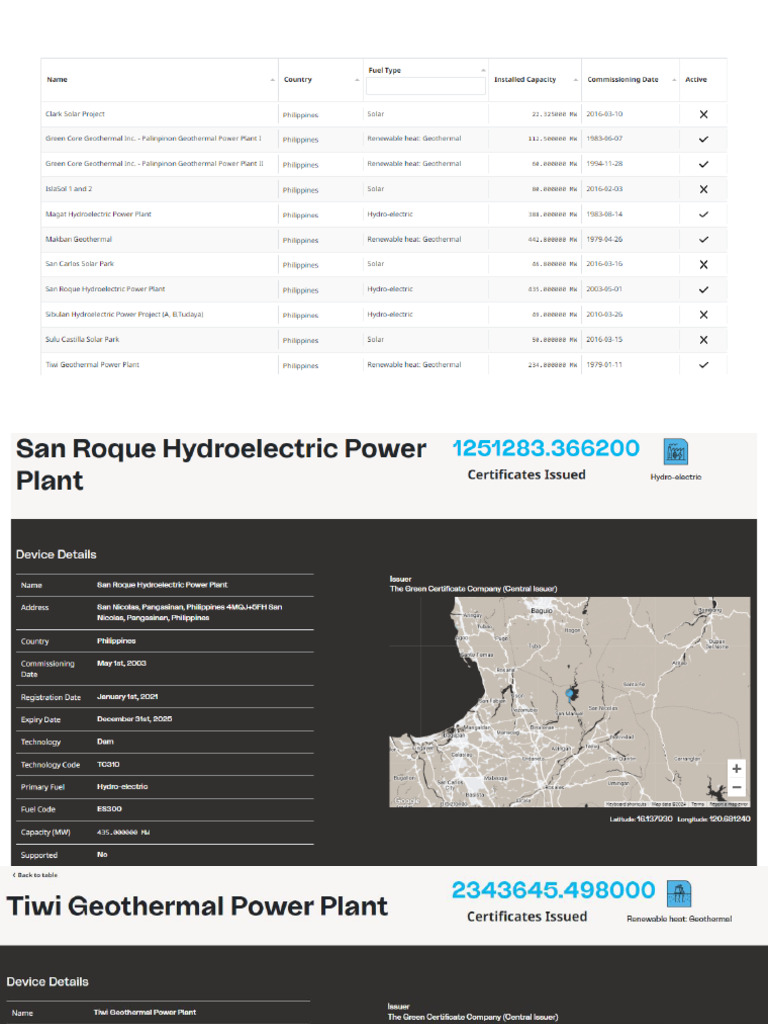Open the IslaSol 1 and 2 entry
768x1024 pixels.
[x=69, y=189]
